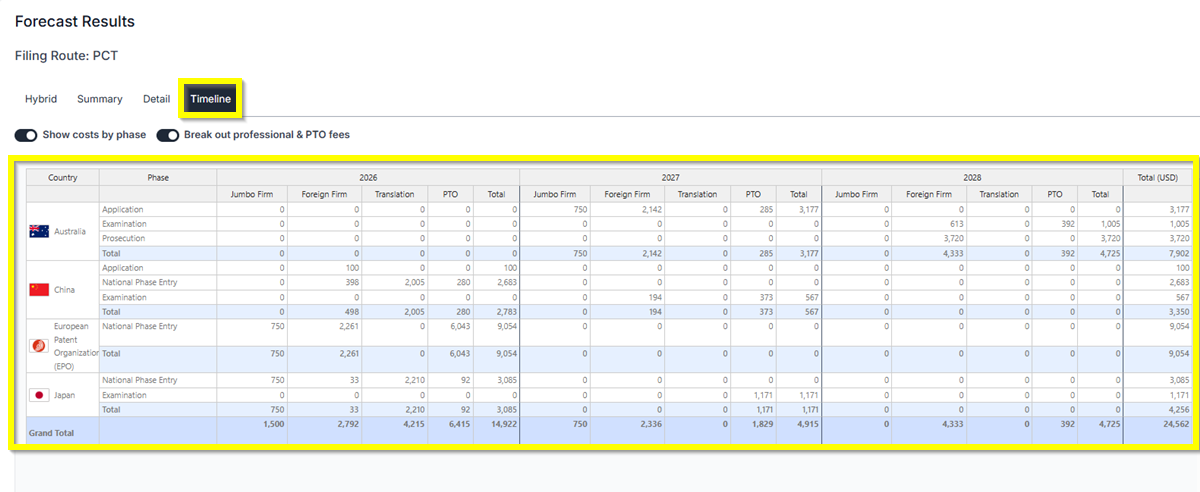Open the Summary tab

pyautogui.click(x=99, y=99)
